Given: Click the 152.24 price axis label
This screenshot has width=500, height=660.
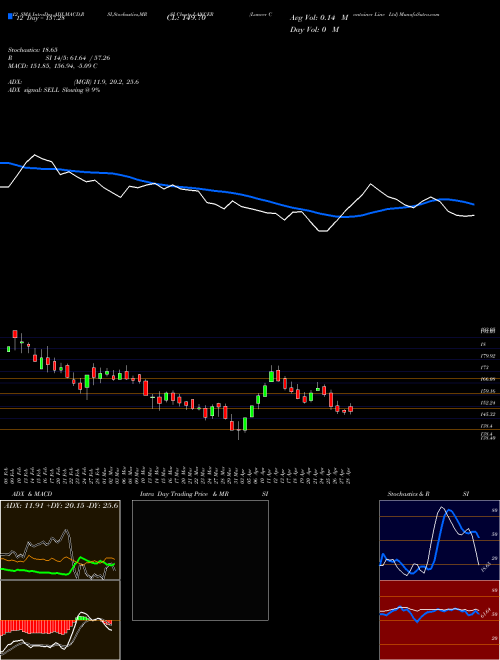Looking at the screenshot, I should (488, 403).
